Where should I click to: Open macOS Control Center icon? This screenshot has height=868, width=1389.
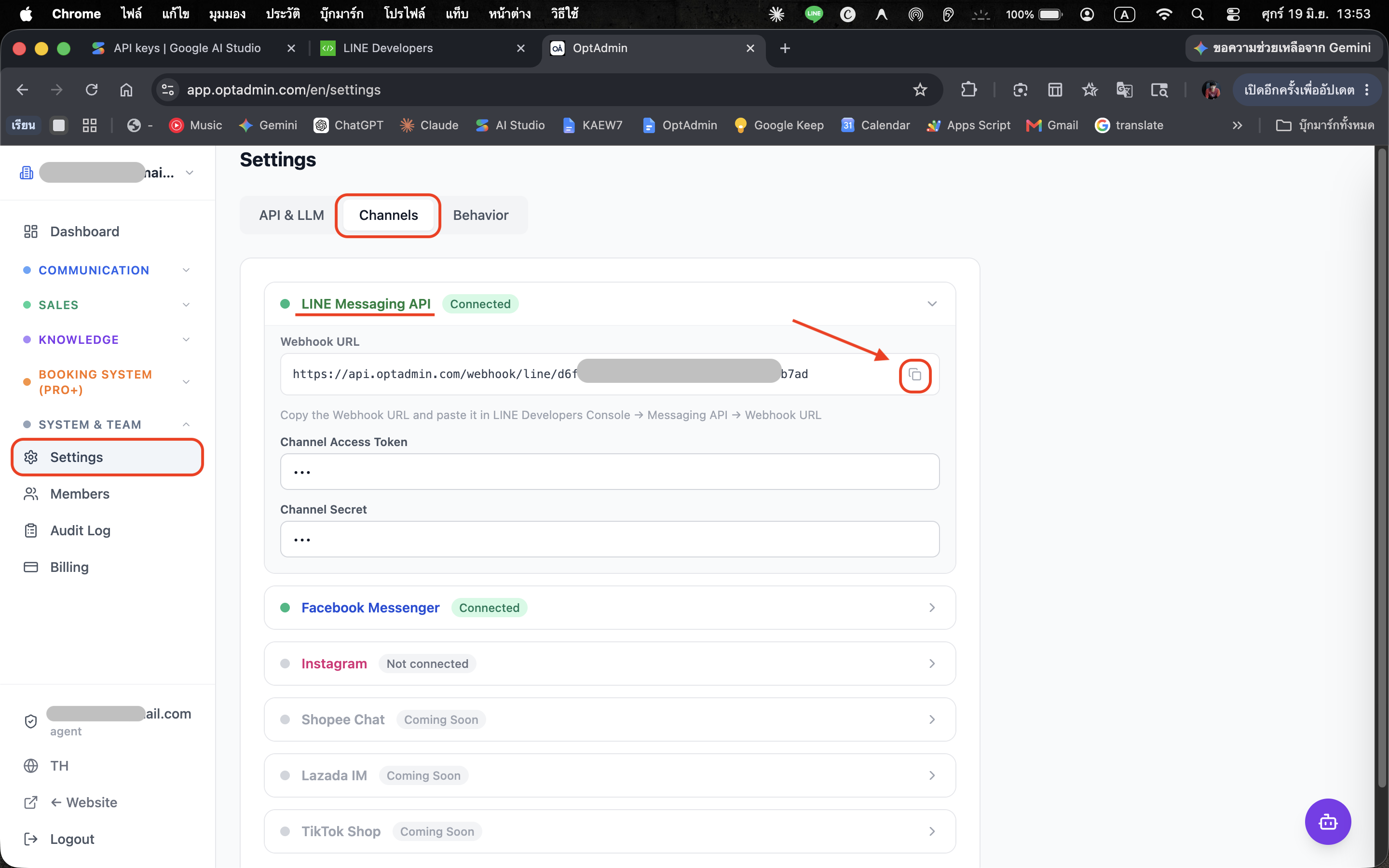tap(1232, 14)
